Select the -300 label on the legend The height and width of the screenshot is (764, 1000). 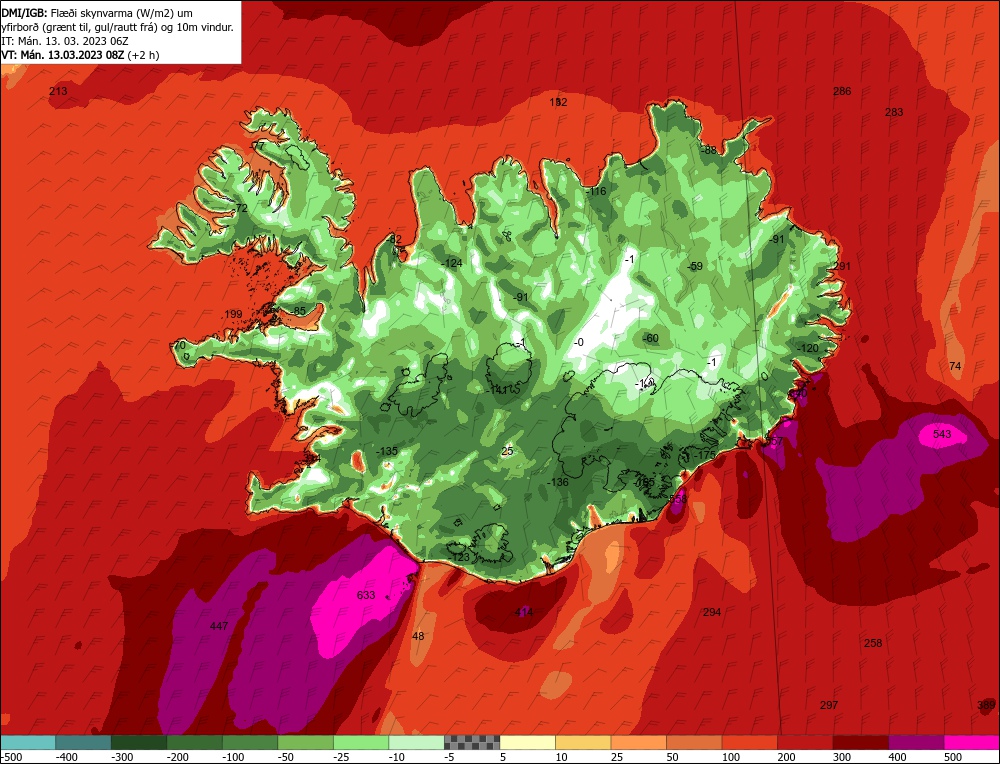click(x=122, y=757)
